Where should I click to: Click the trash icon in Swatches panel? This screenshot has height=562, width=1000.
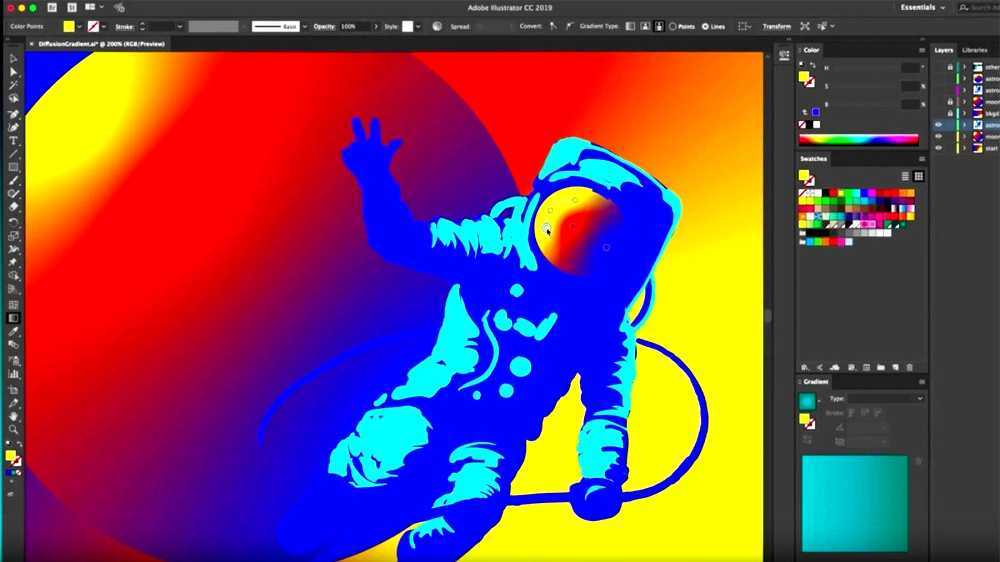click(910, 367)
